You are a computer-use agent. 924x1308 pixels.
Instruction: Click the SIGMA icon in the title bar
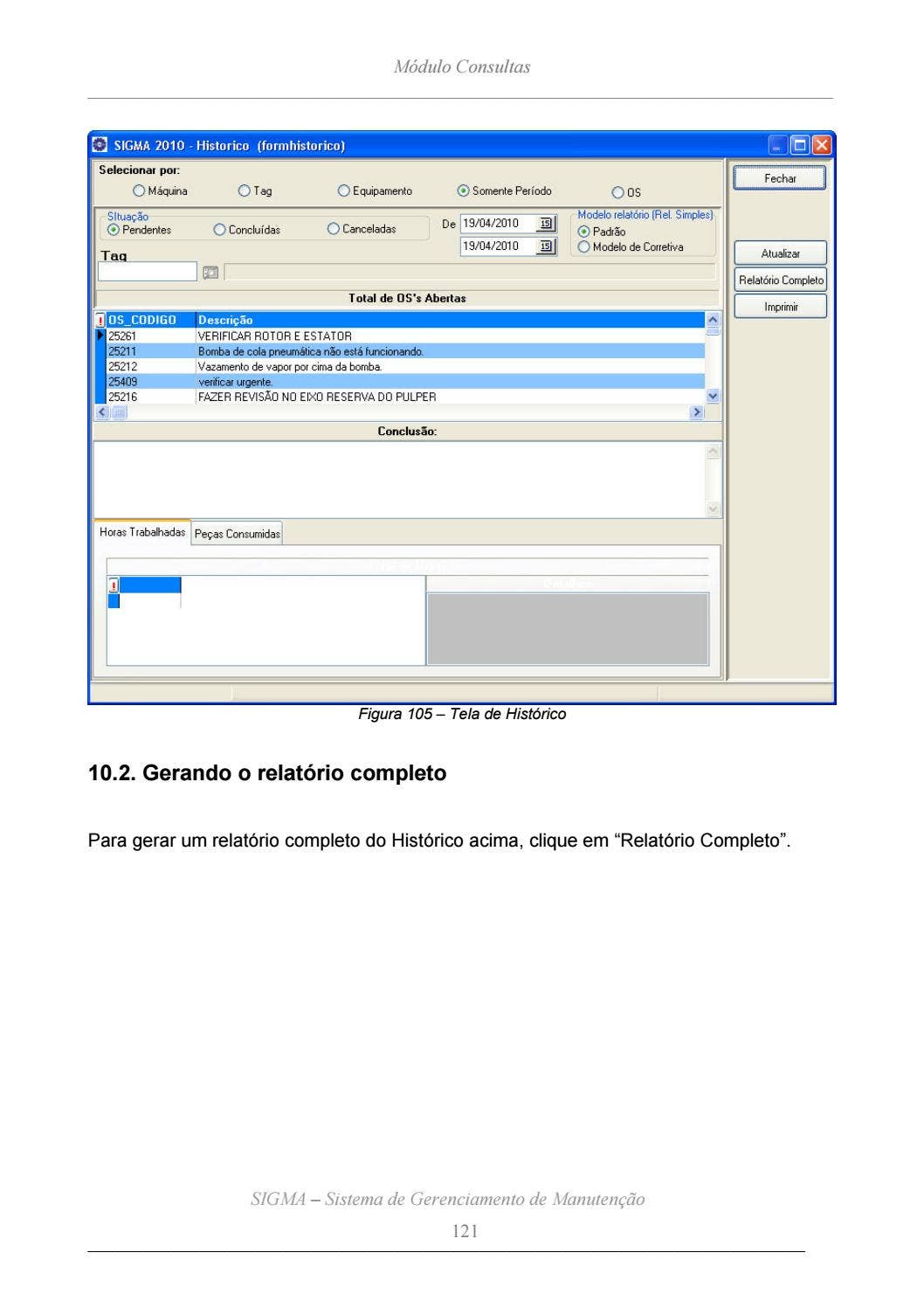(x=99, y=145)
